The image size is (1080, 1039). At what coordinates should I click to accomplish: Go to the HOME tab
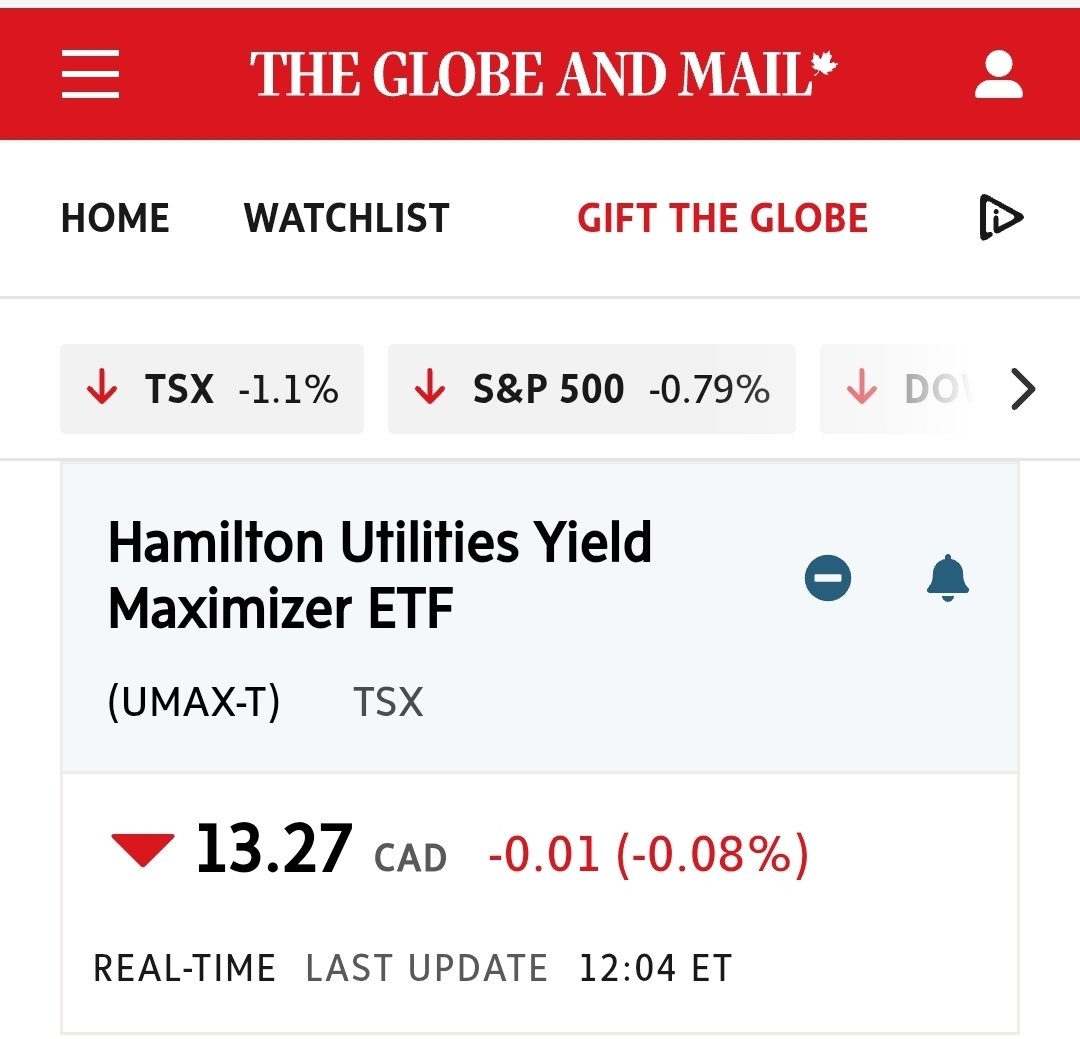pyautogui.click(x=115, y=218)
